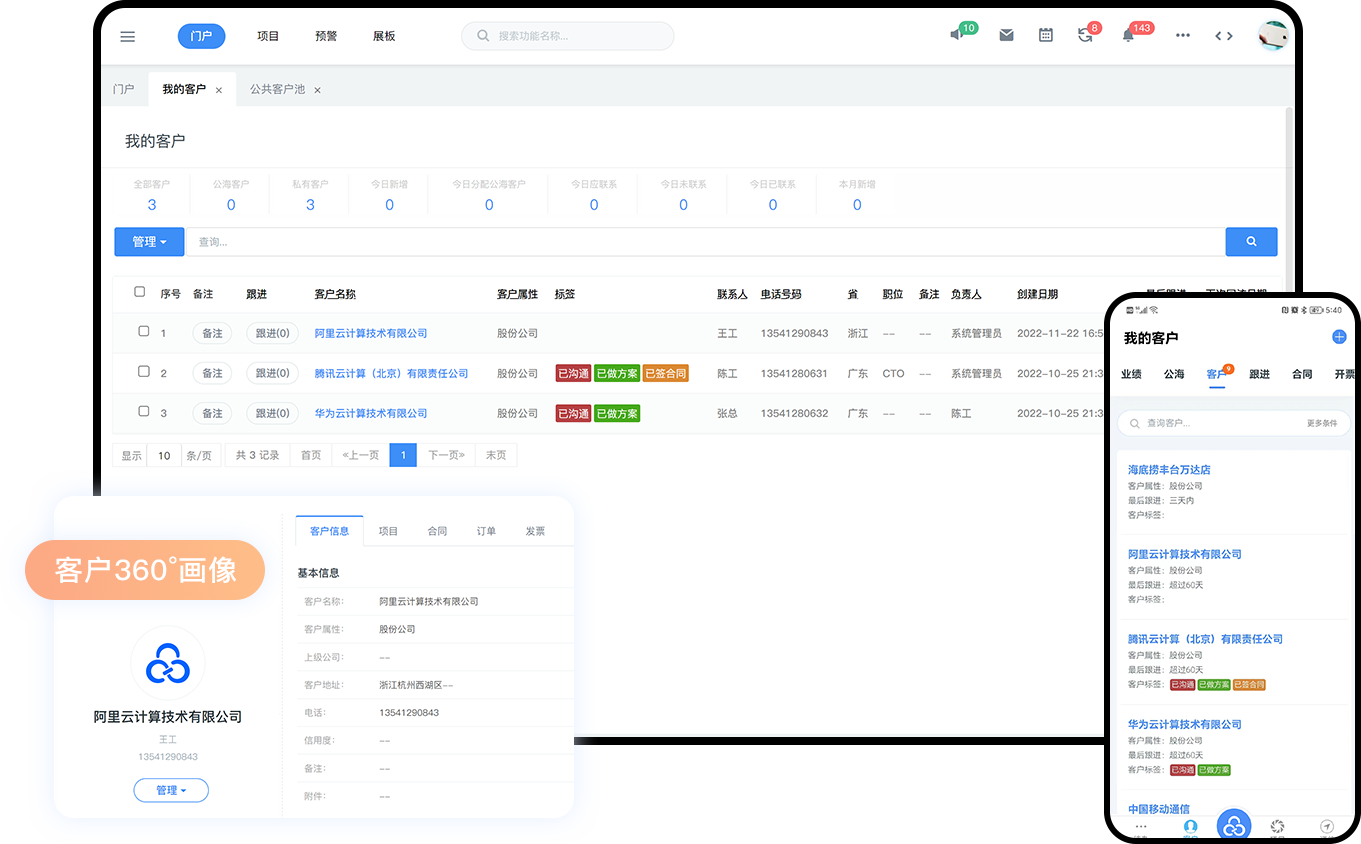
Task: Click the announcement speaker icon
Action: coord(957,35)
